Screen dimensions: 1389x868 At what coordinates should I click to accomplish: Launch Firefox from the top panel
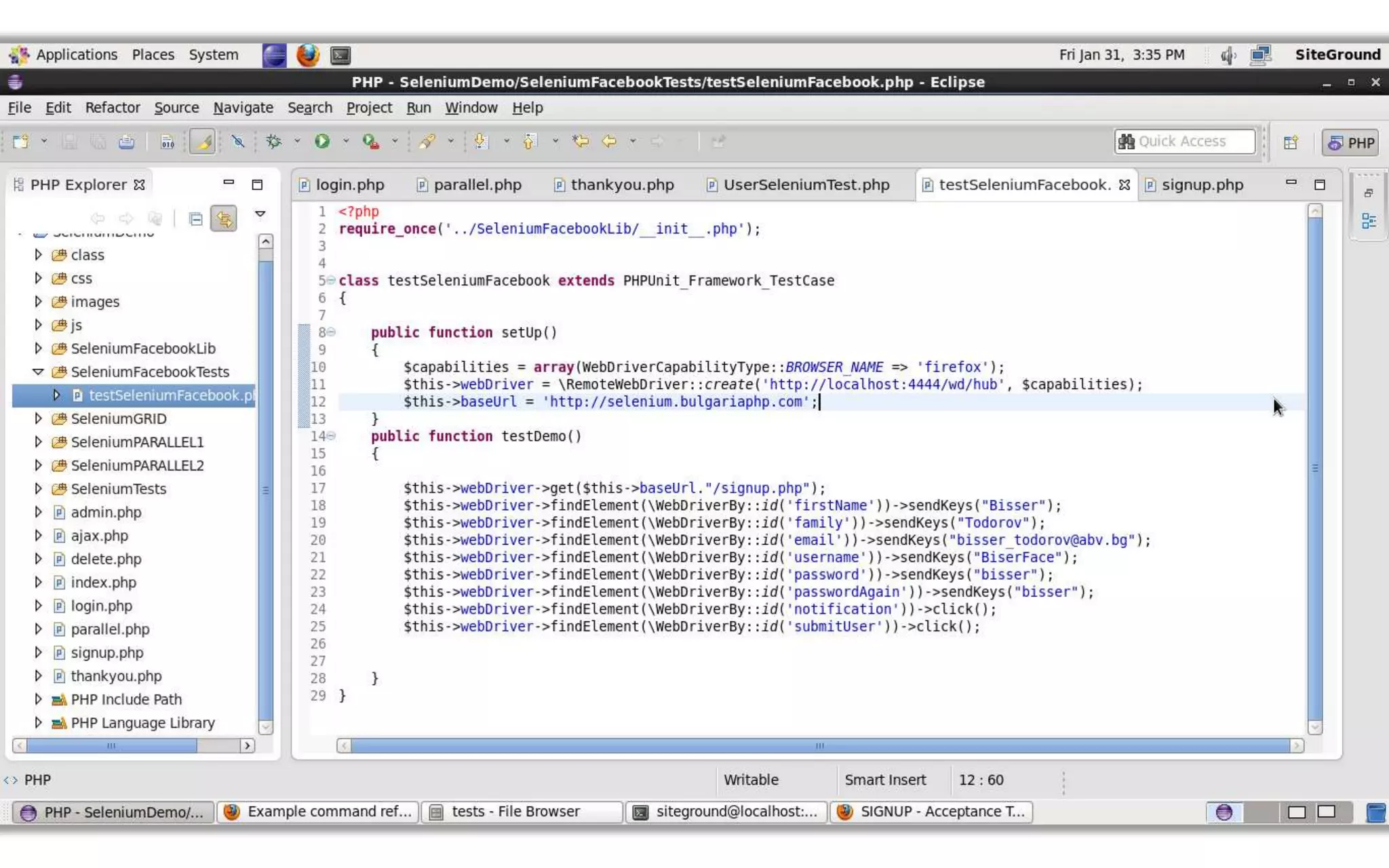(x=307, y=55)
